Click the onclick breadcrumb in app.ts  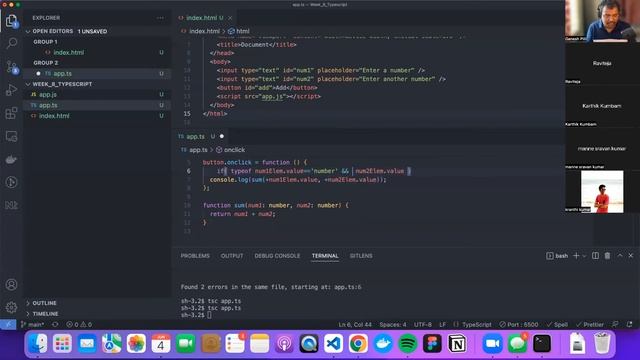pyautogui.click(x=231, y=150)
